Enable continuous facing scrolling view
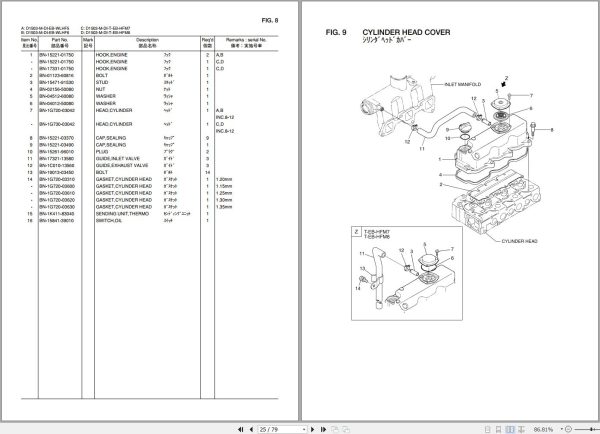 click(x=521, y=429)
